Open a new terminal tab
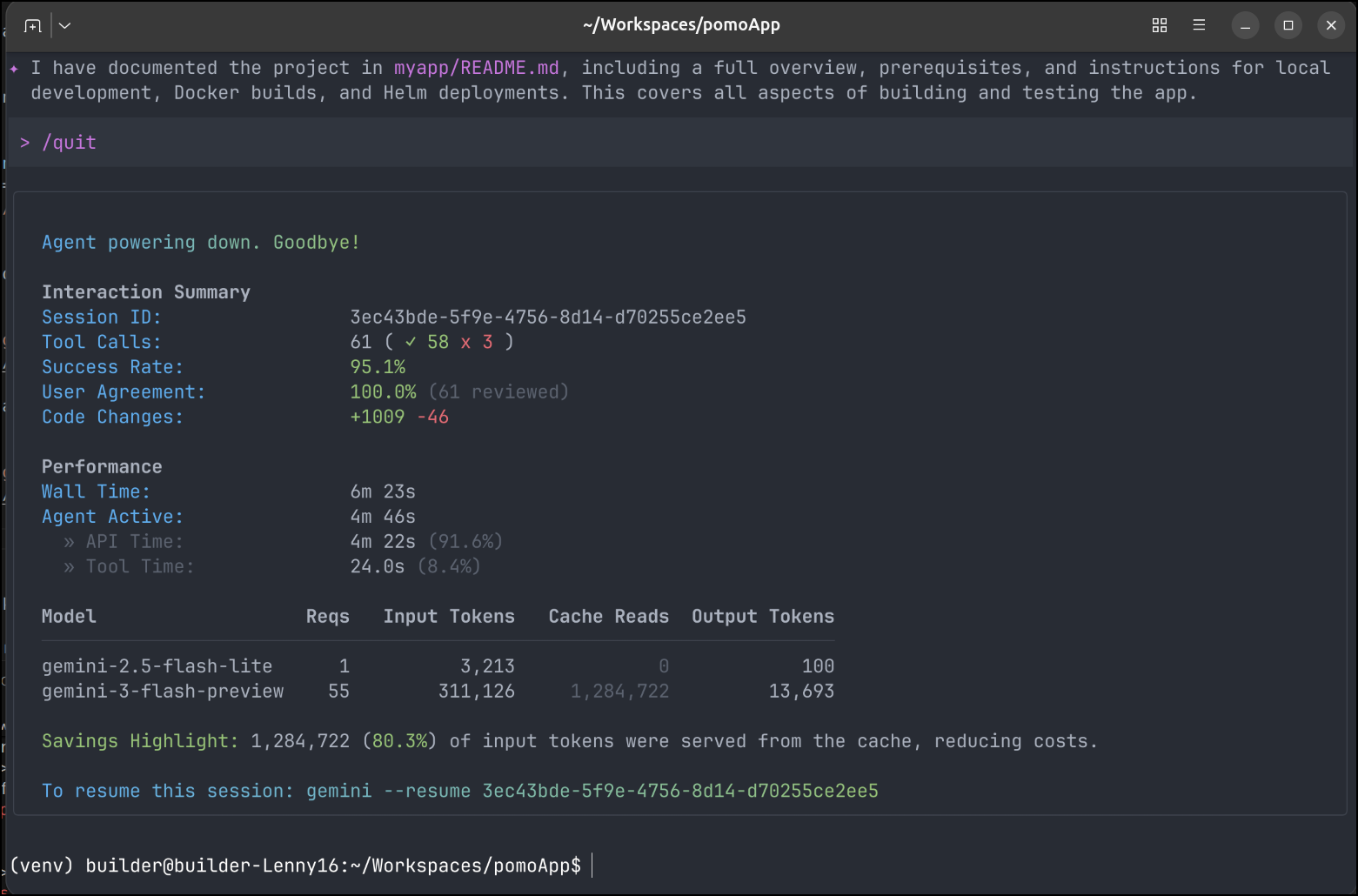Image resolution: width=1358 pixels, height=896 pixels. (x=32, y=25)
